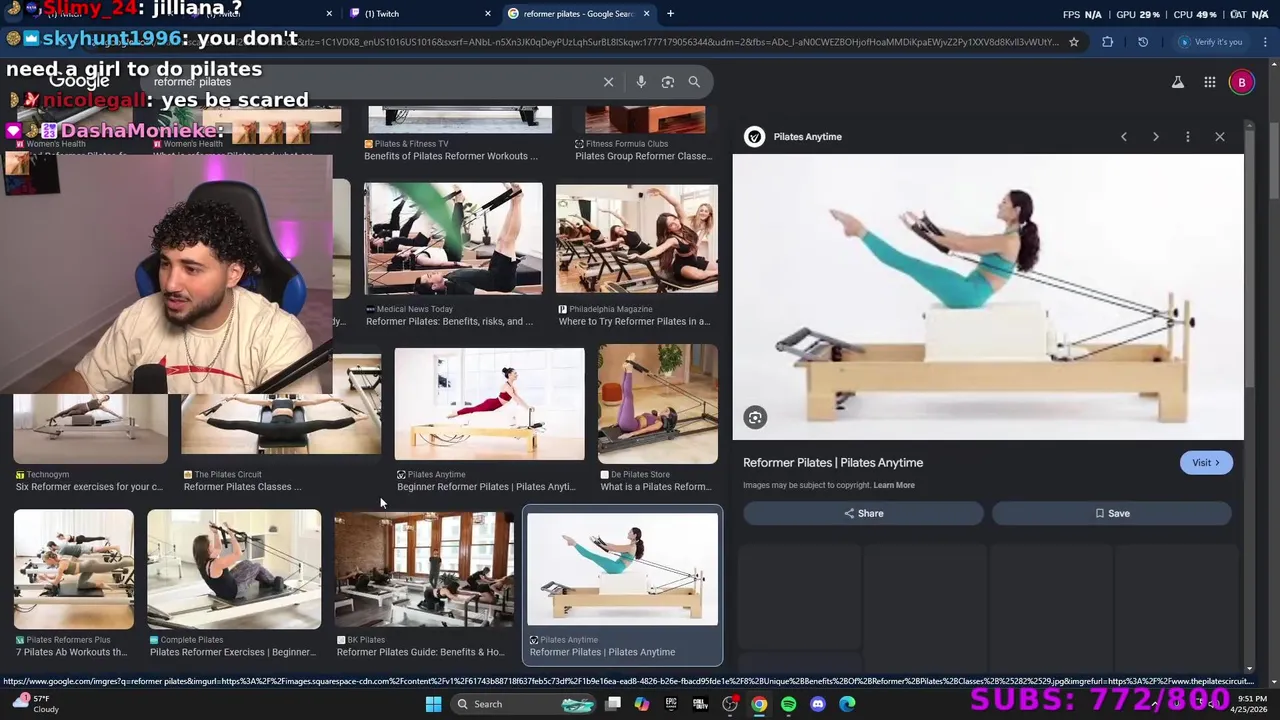Open Epic Games Launcher from the taskbar
Viewport: 1280px width, 720px height.
pyautogui.click(x=671, y=704)
